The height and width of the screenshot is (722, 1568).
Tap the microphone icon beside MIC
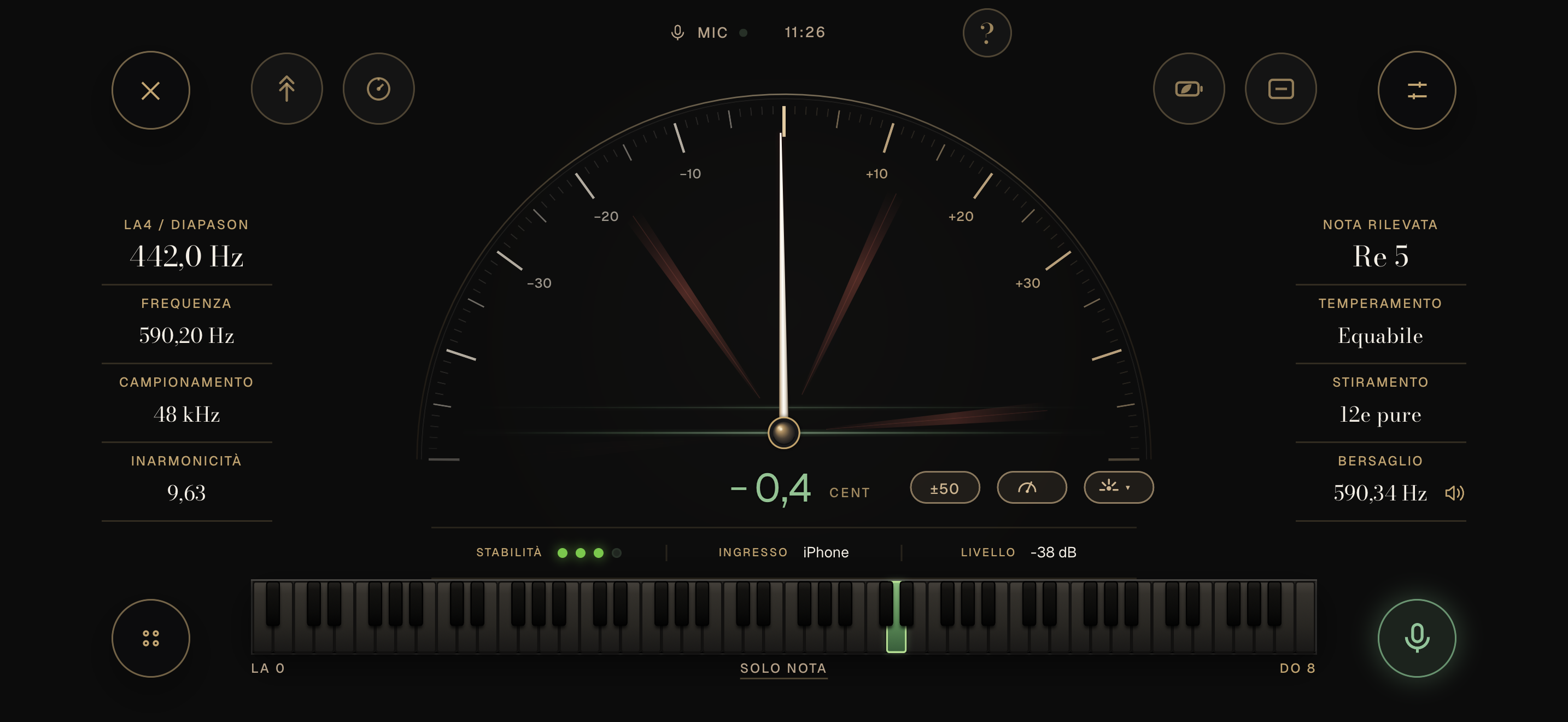click(x=677, y=32)
